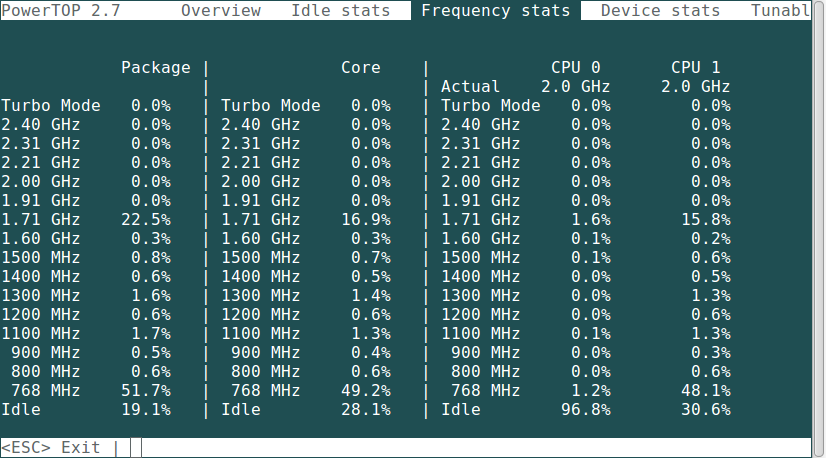Click the CPU 0 column header

click(x=576, y=67)
